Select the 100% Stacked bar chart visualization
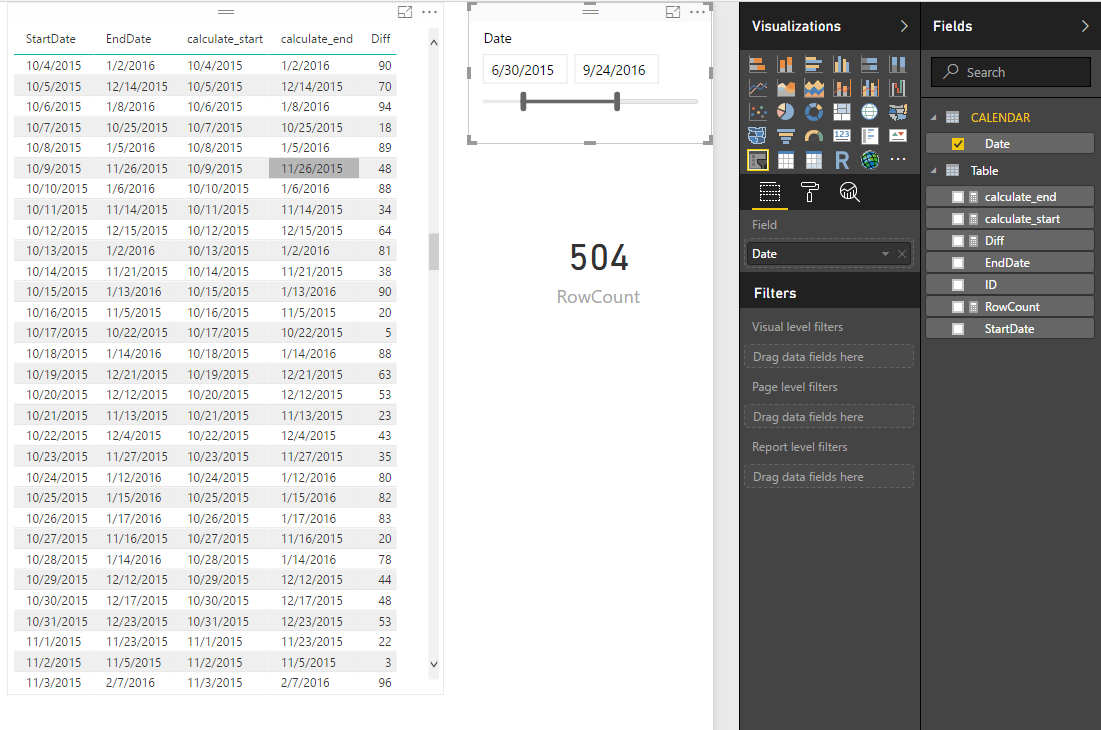1101x730 pixels. 869,65
